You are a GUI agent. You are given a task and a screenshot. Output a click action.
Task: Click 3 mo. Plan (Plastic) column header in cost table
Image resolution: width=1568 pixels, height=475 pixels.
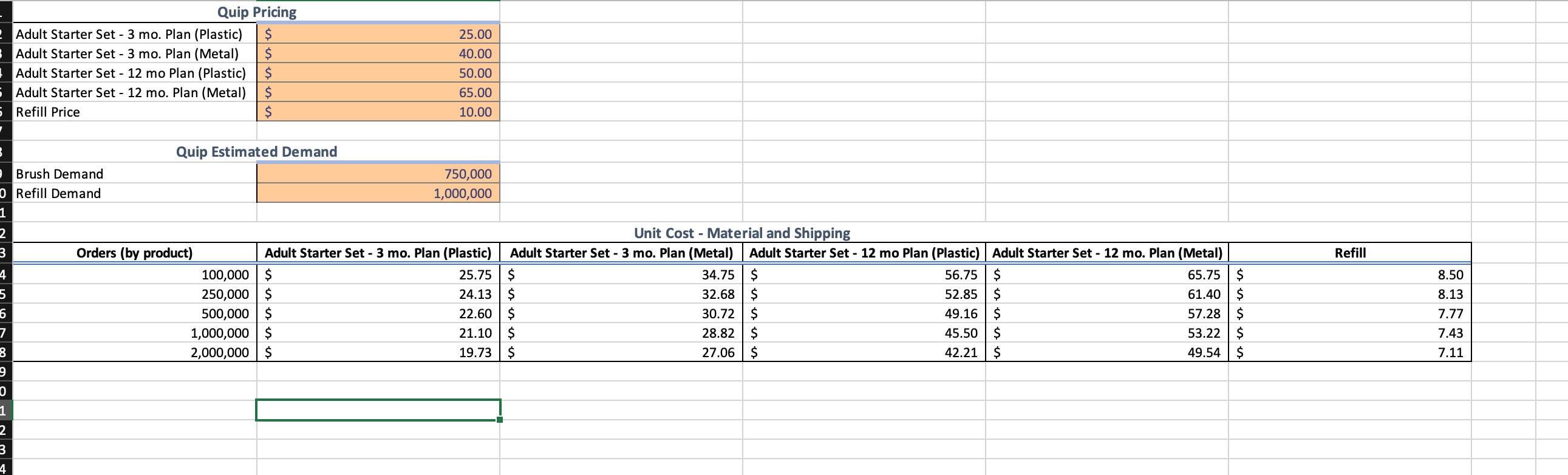click(378, 253)
